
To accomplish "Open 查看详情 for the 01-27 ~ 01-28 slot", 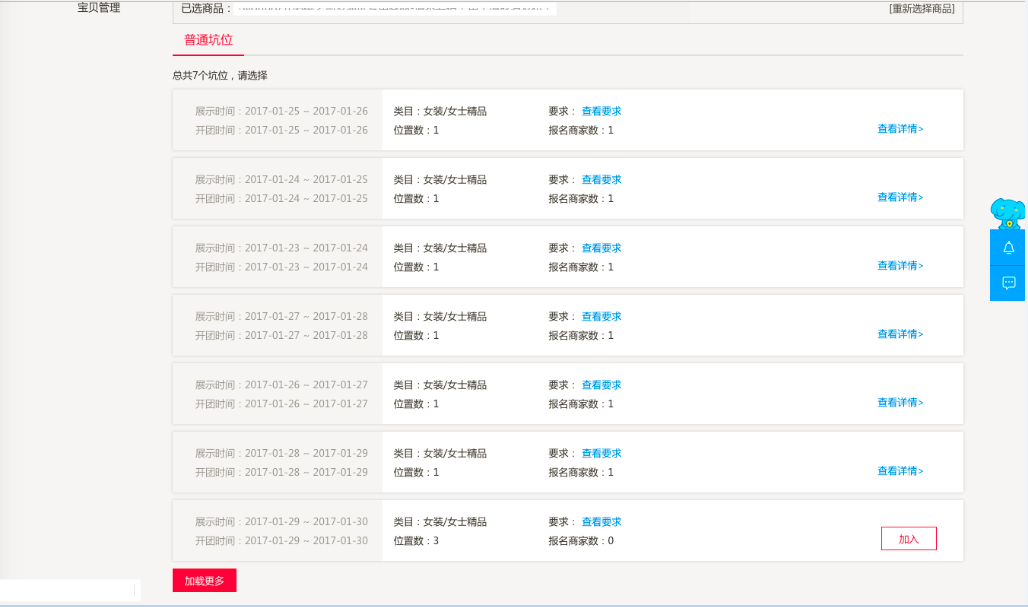I will coord(900,334).
